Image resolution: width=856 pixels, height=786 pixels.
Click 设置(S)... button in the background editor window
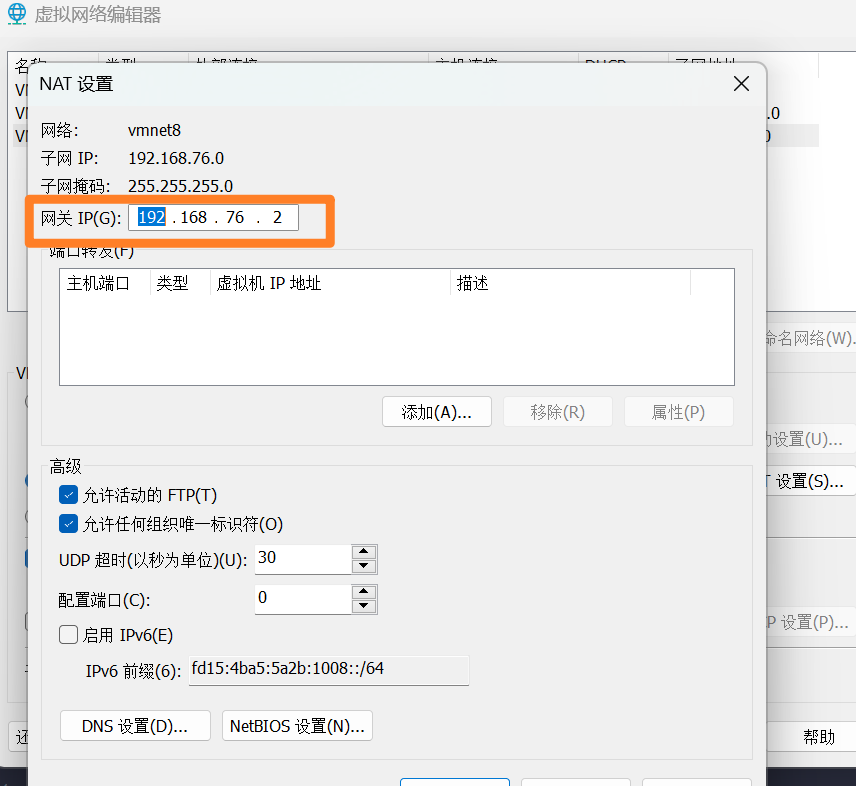[x=810, y=481]
